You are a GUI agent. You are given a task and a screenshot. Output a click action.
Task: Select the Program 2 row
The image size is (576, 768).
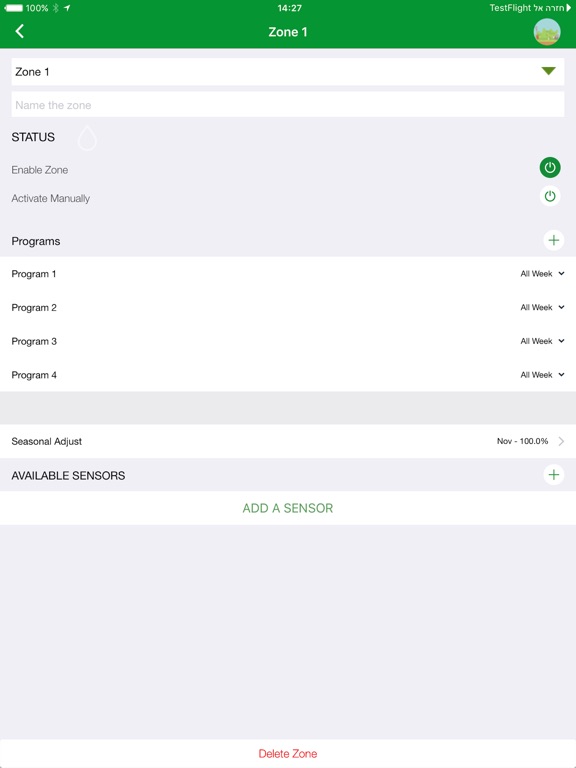288,308
